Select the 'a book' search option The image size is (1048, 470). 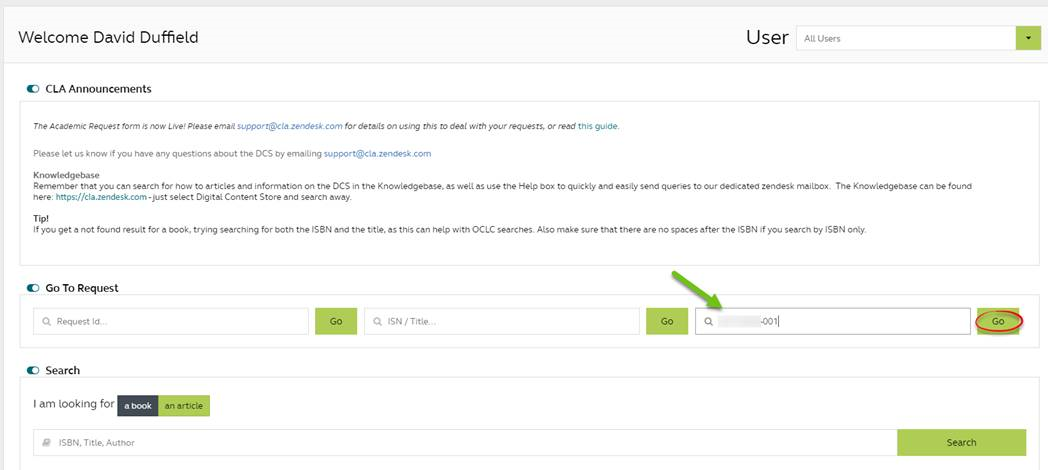[x=138, y=406]
